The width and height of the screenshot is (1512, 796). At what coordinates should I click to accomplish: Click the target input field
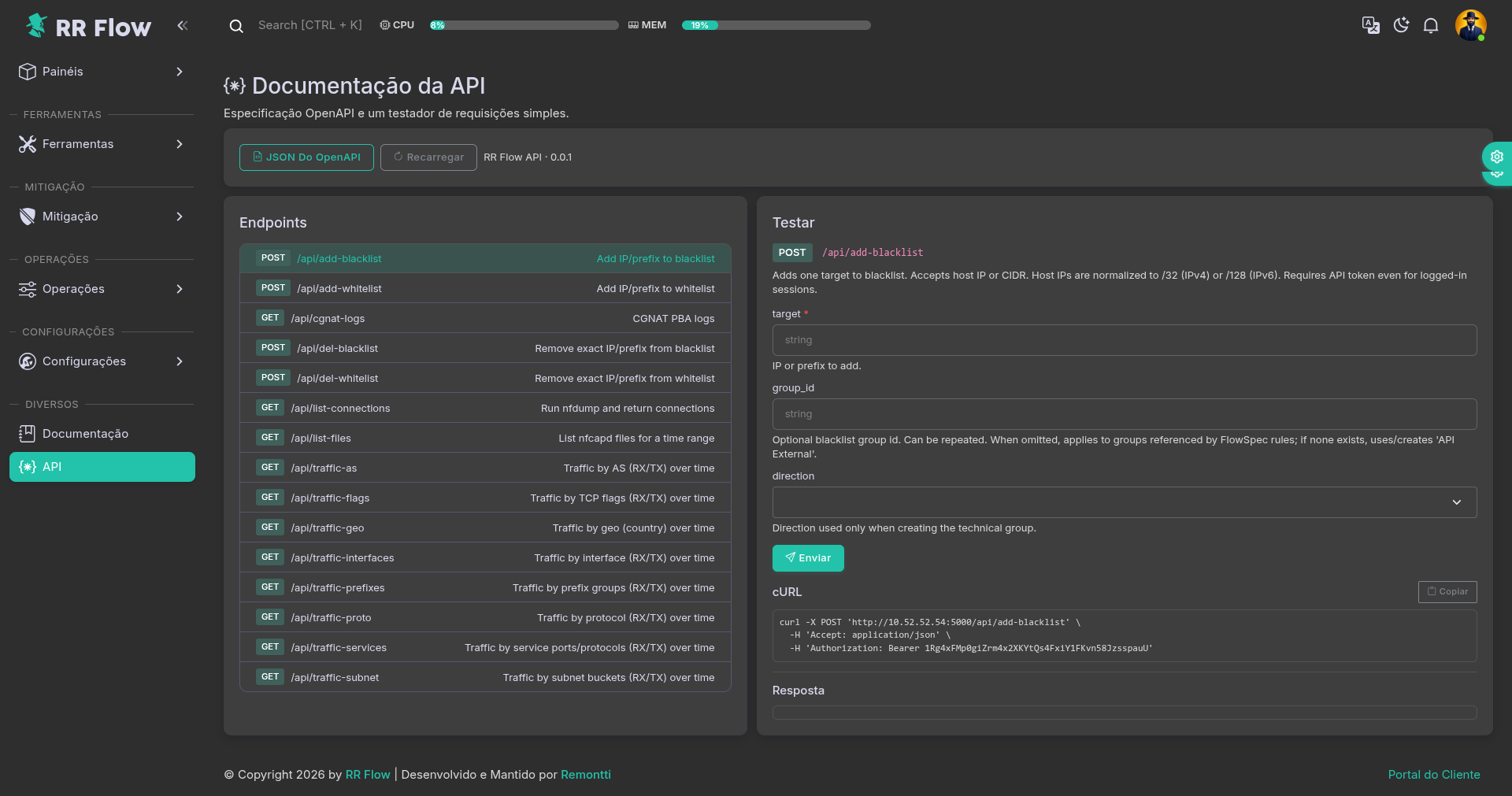1124,340
